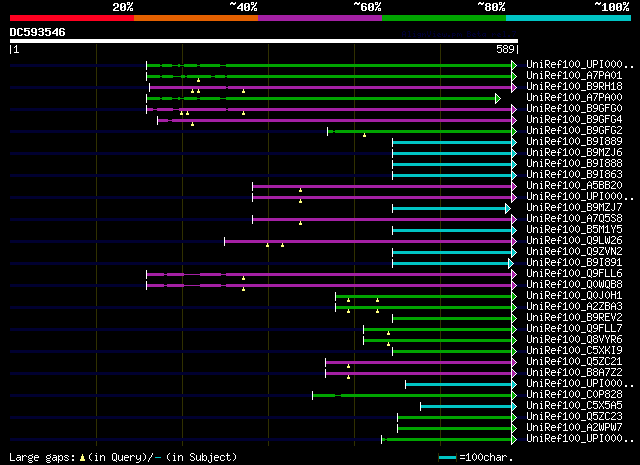The width and height of the screenshot is (640, 465).
Task: Click the 'Large gaps:' legend text
Action: [42, 458]
